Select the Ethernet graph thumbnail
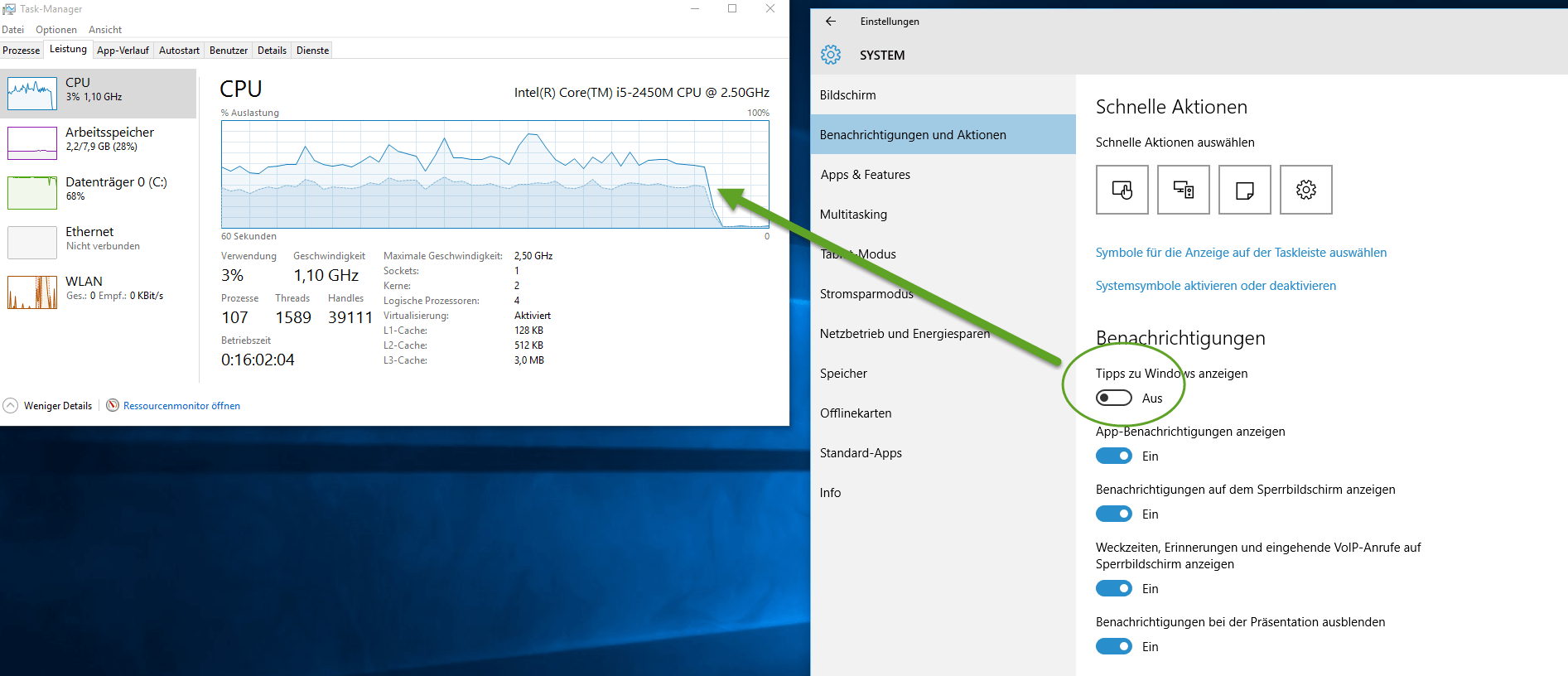 point(32,243)
